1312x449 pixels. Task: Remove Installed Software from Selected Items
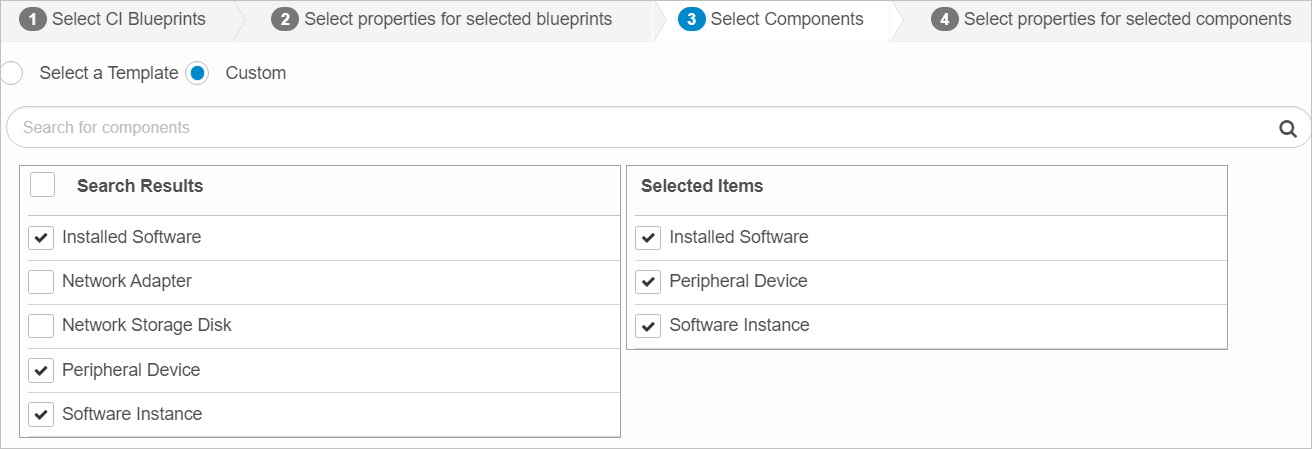[648, 238]
